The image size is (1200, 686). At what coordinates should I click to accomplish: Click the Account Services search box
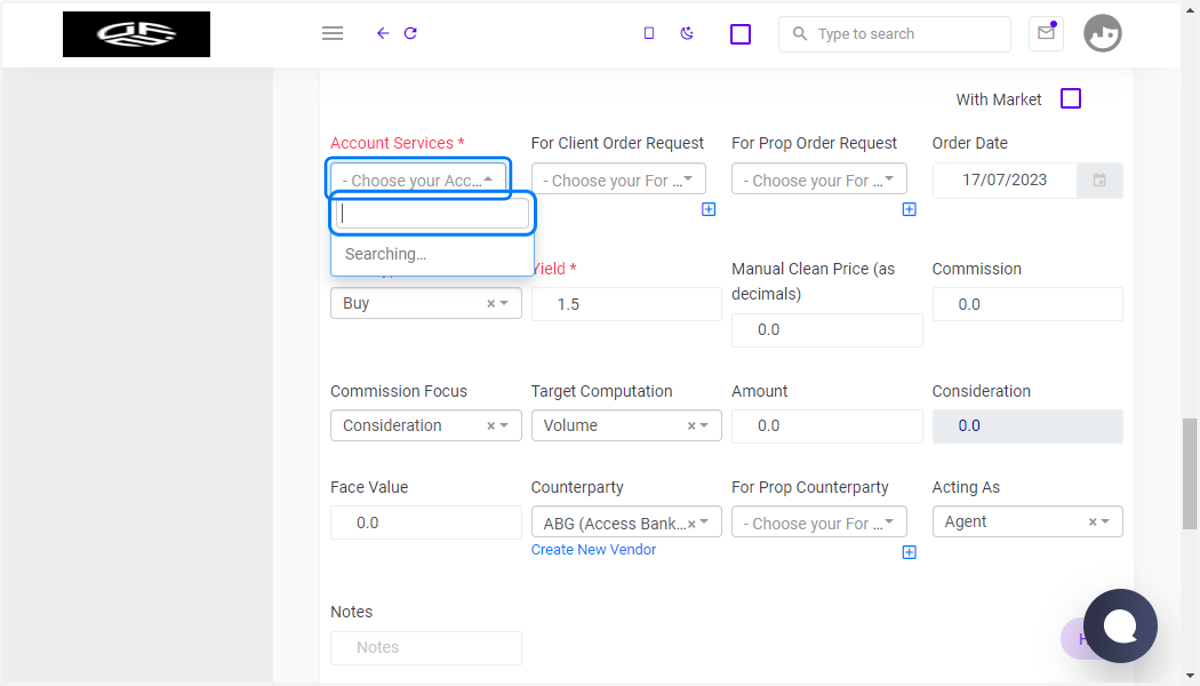click(x=432, y=214)
